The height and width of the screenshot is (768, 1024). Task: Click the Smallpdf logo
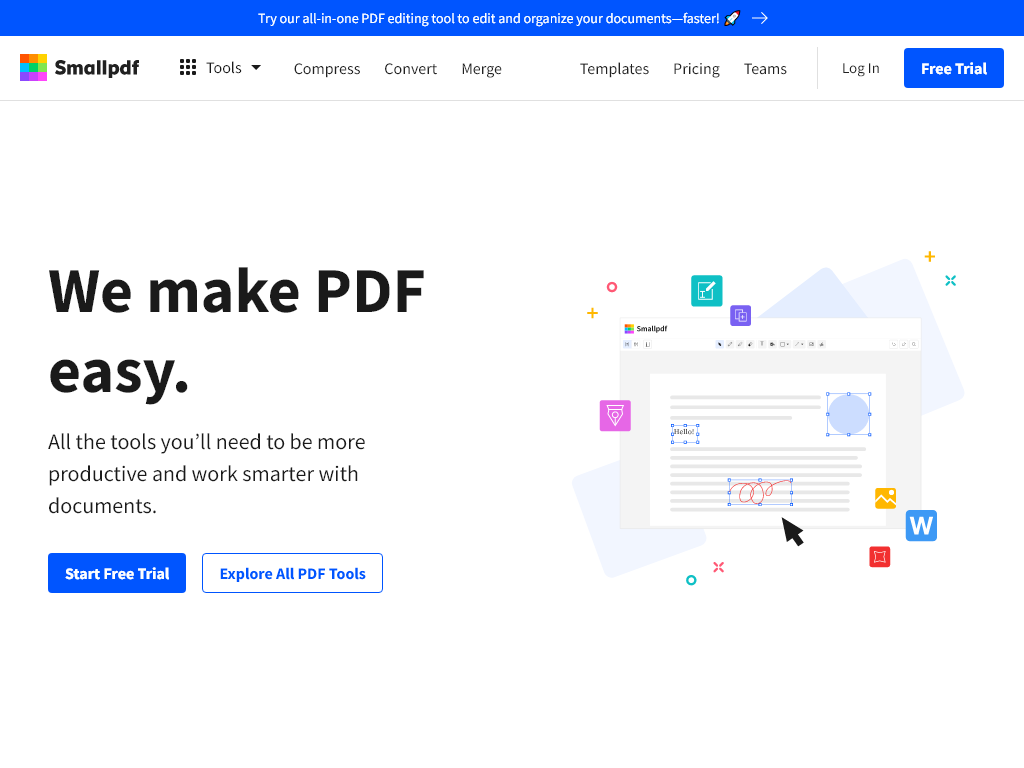(80, 68)
